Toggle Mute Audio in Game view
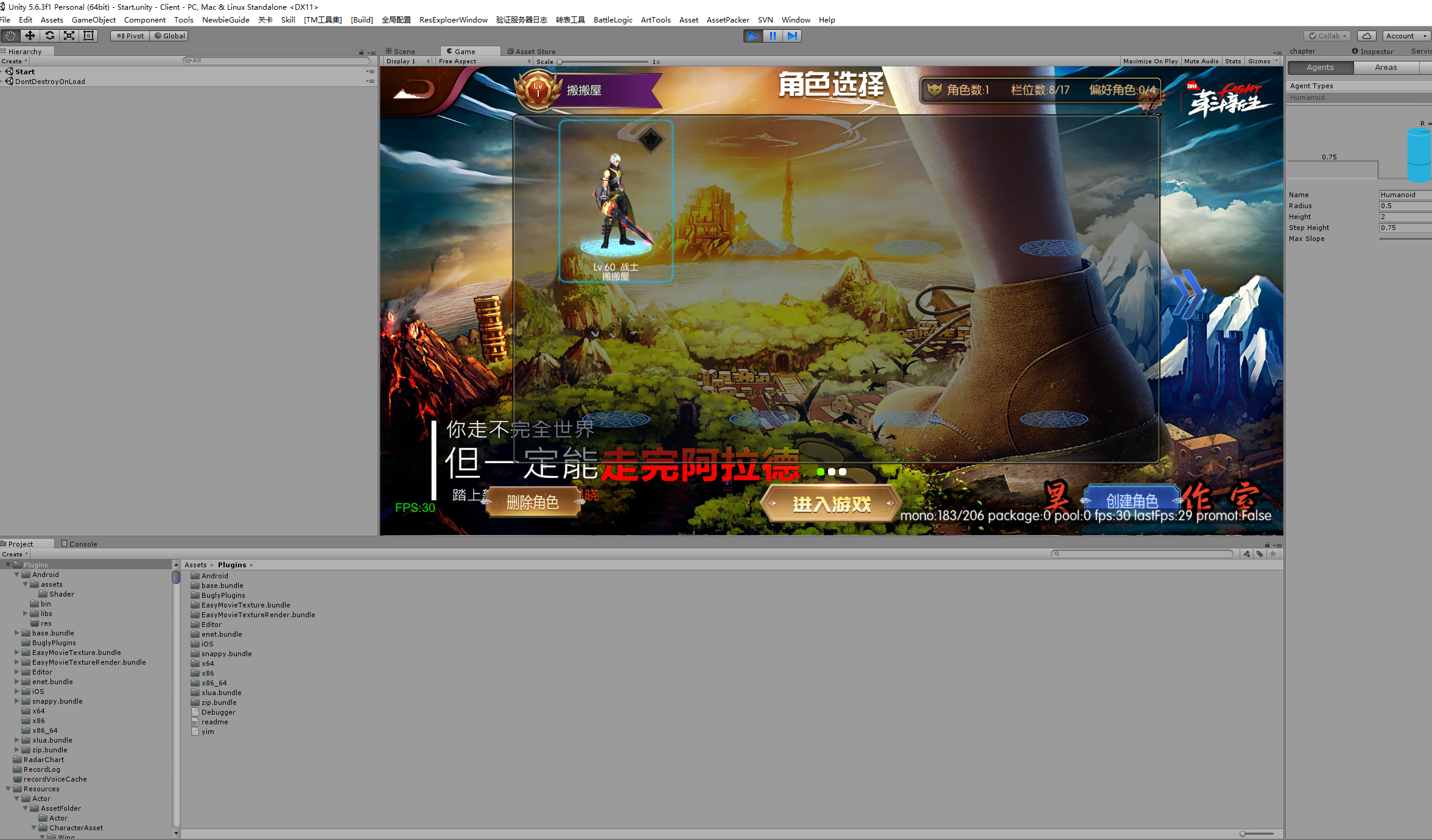 pos(1201,61)
